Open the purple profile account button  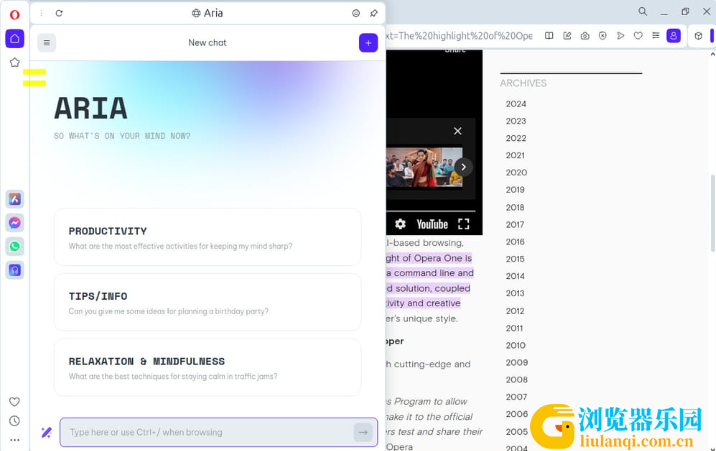pos(674,36)
